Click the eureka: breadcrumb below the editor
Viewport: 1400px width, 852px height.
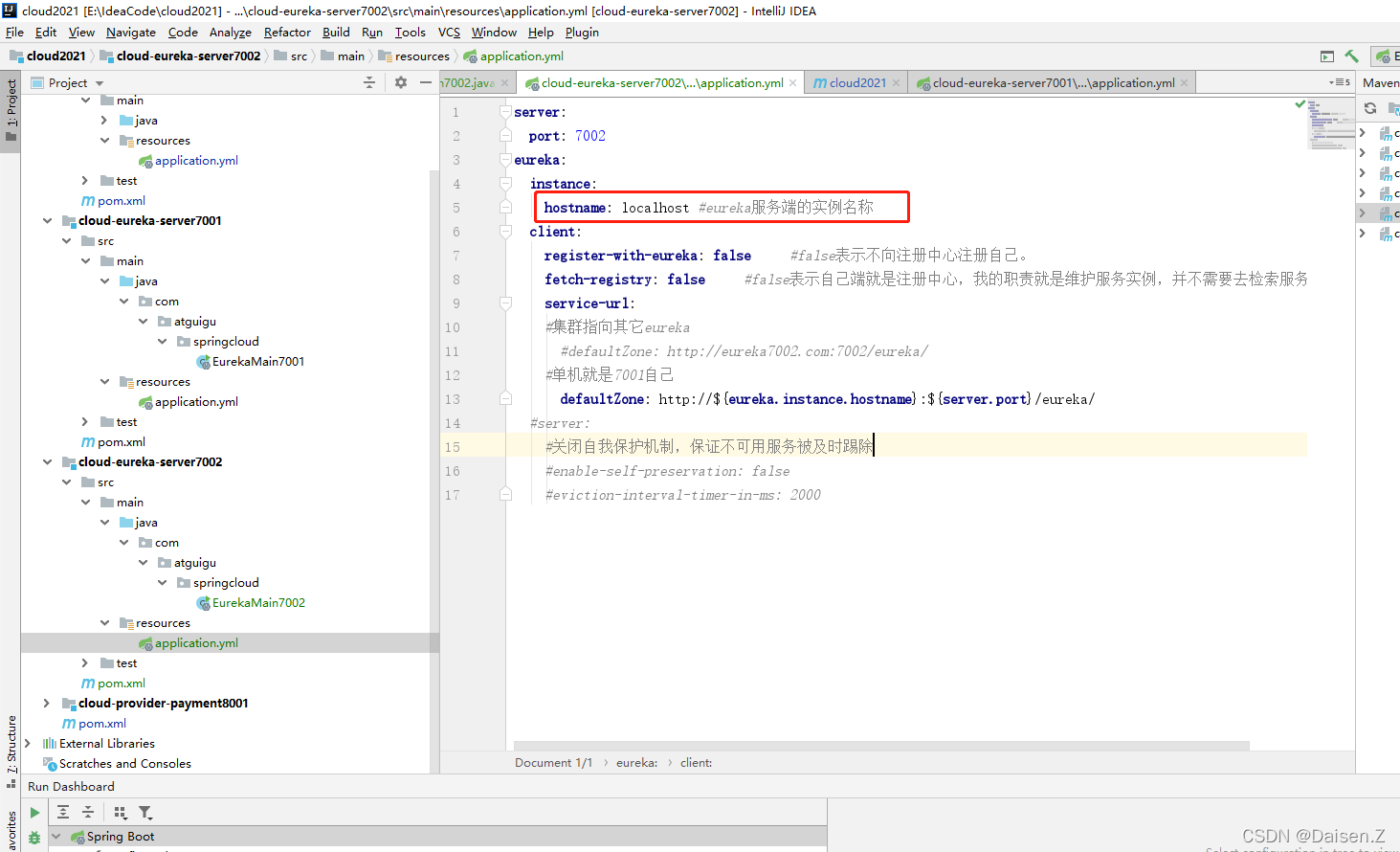[x=636, y=763]
